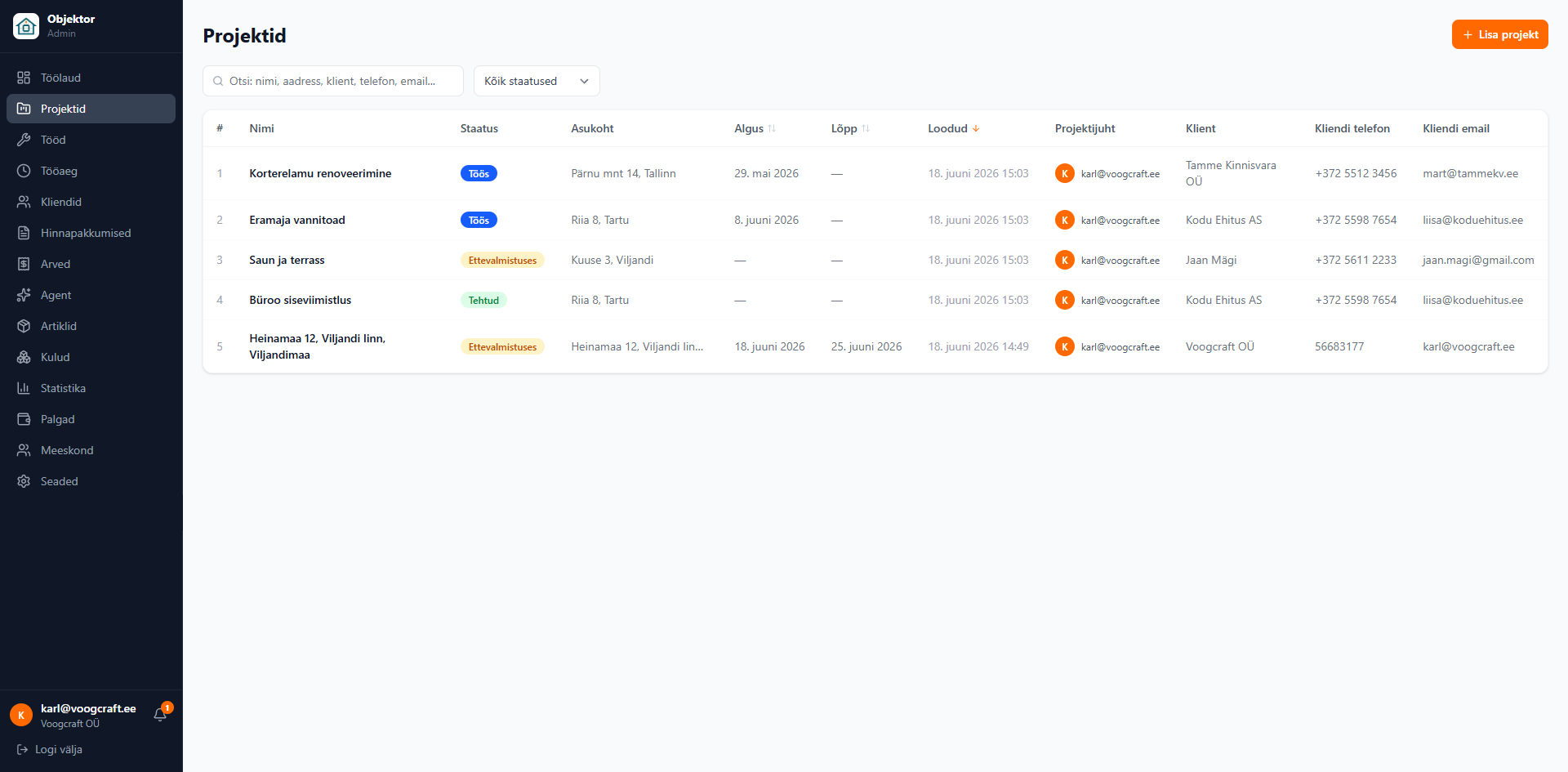1568x772 pixels.
Task: Click the Projektid icon in sidebar
Action: (x=24, y=109)
